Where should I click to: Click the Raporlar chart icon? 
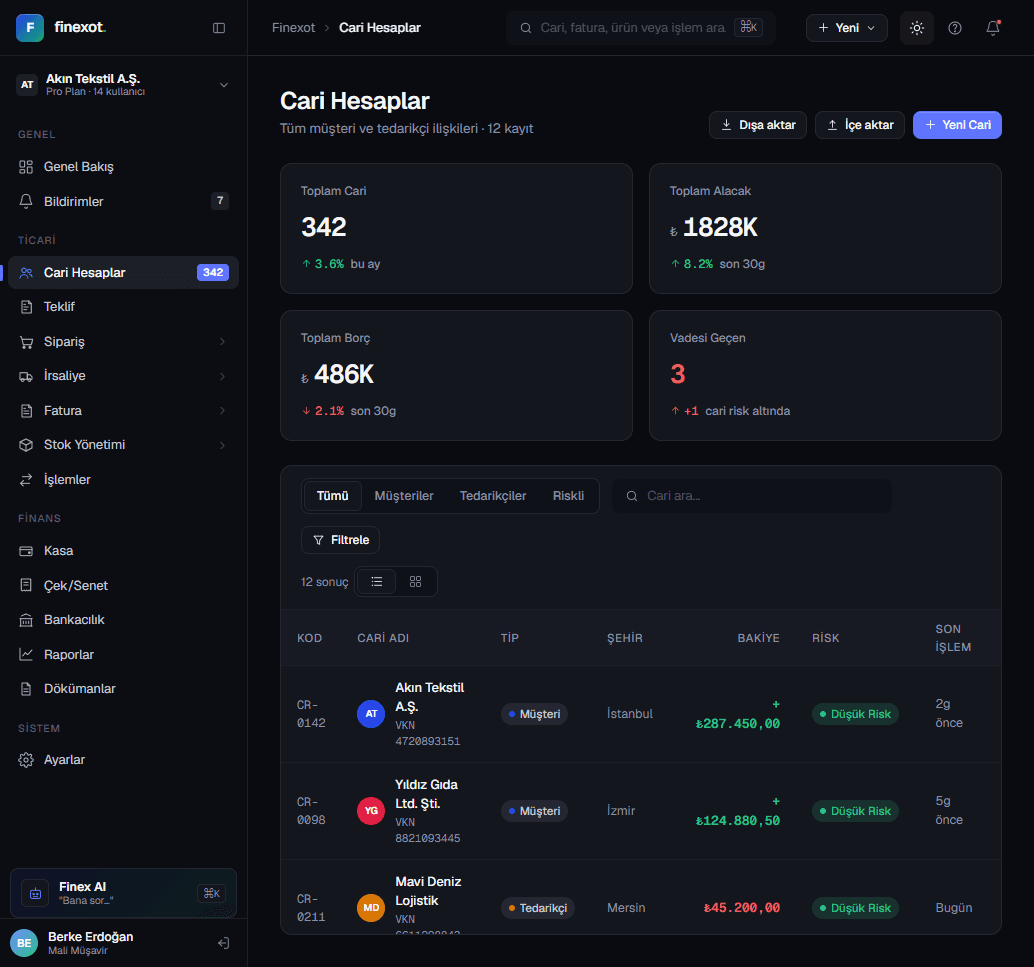coord(26,654)
